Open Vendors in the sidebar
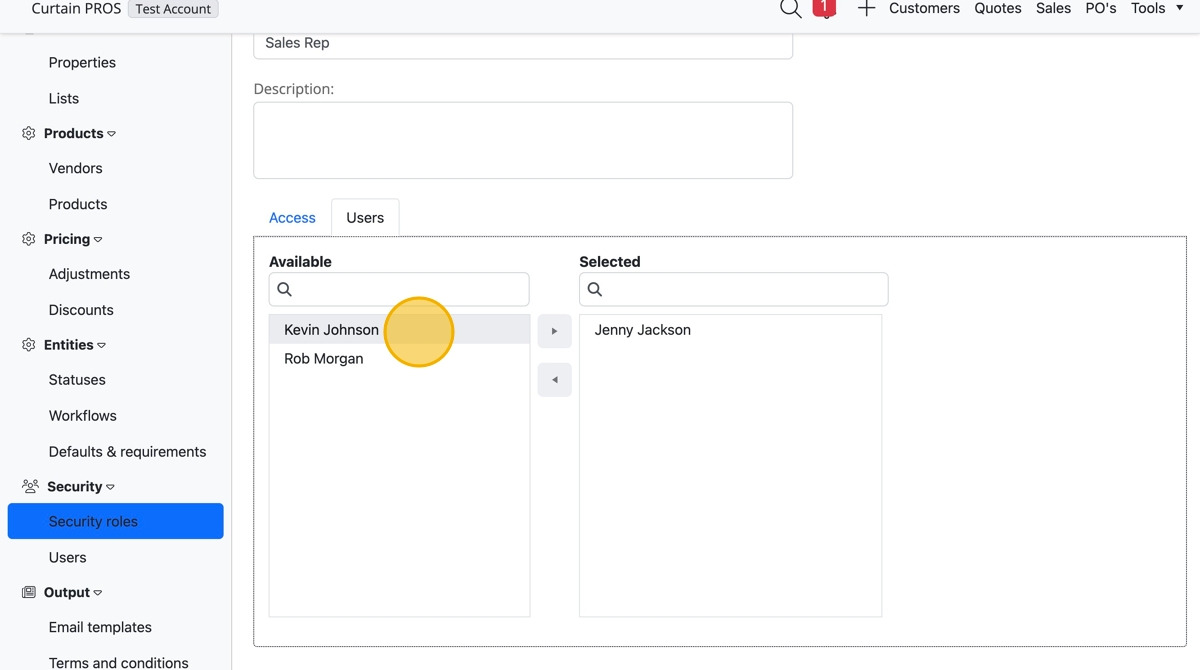1200x670 pixels. [76, 168]
